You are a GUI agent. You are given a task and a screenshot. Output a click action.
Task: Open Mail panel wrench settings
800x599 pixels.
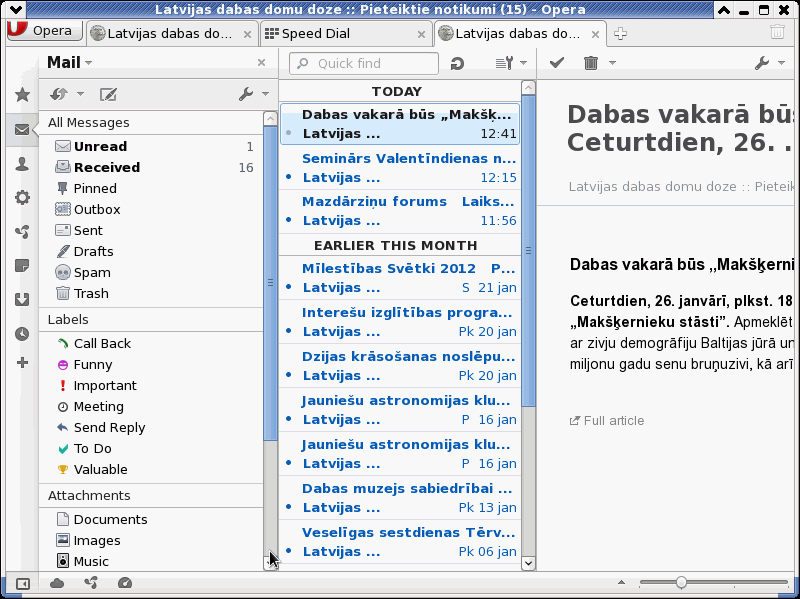[x=246, y=94]
